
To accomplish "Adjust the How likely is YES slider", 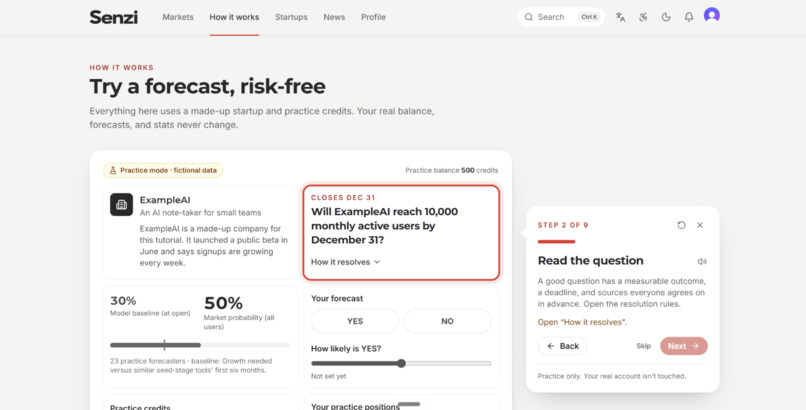I will (x=401, y=363).
